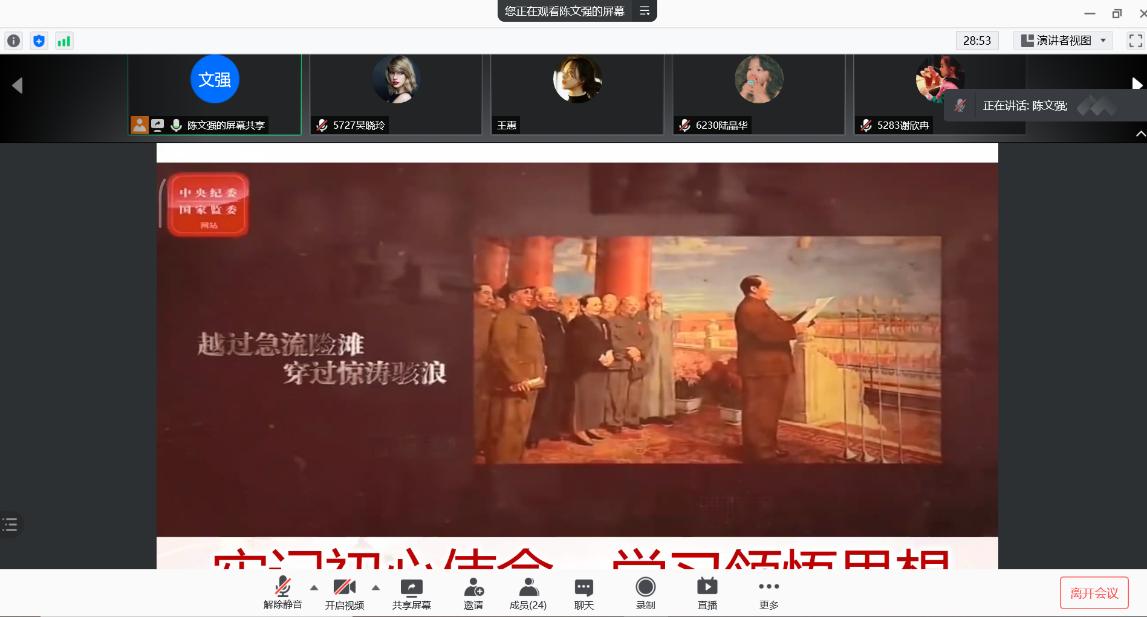
Task: Expand video options arrow beside 开启视频
Action: [376, 587]
